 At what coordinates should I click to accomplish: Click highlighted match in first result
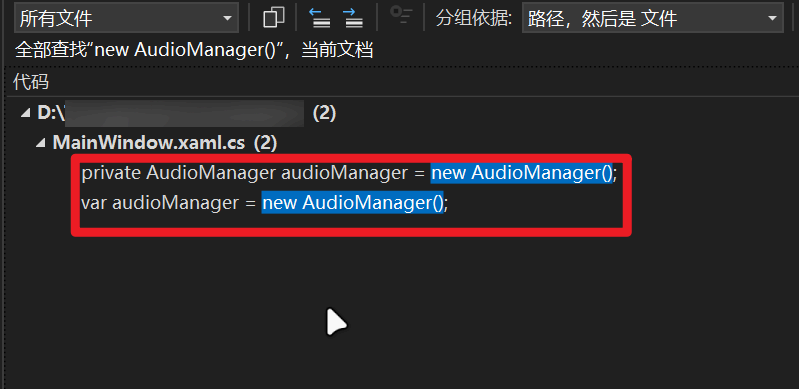pos(521,173)
